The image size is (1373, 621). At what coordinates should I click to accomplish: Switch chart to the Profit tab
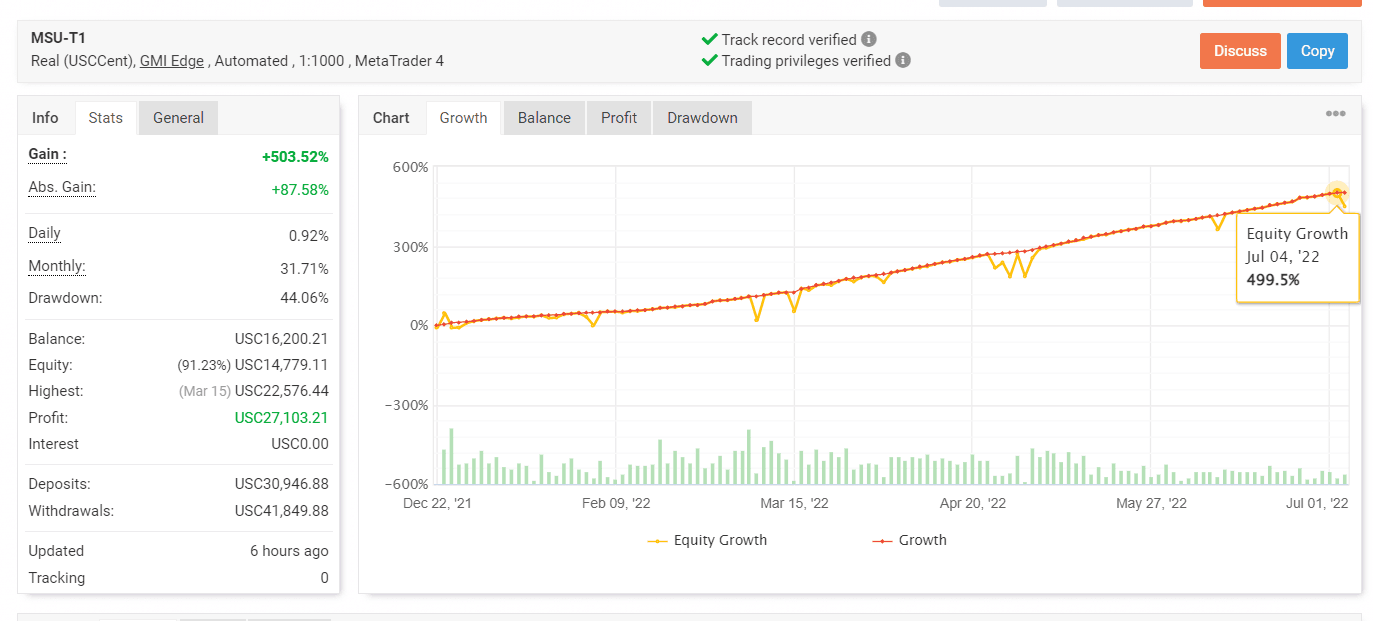(x=618, y=118)
